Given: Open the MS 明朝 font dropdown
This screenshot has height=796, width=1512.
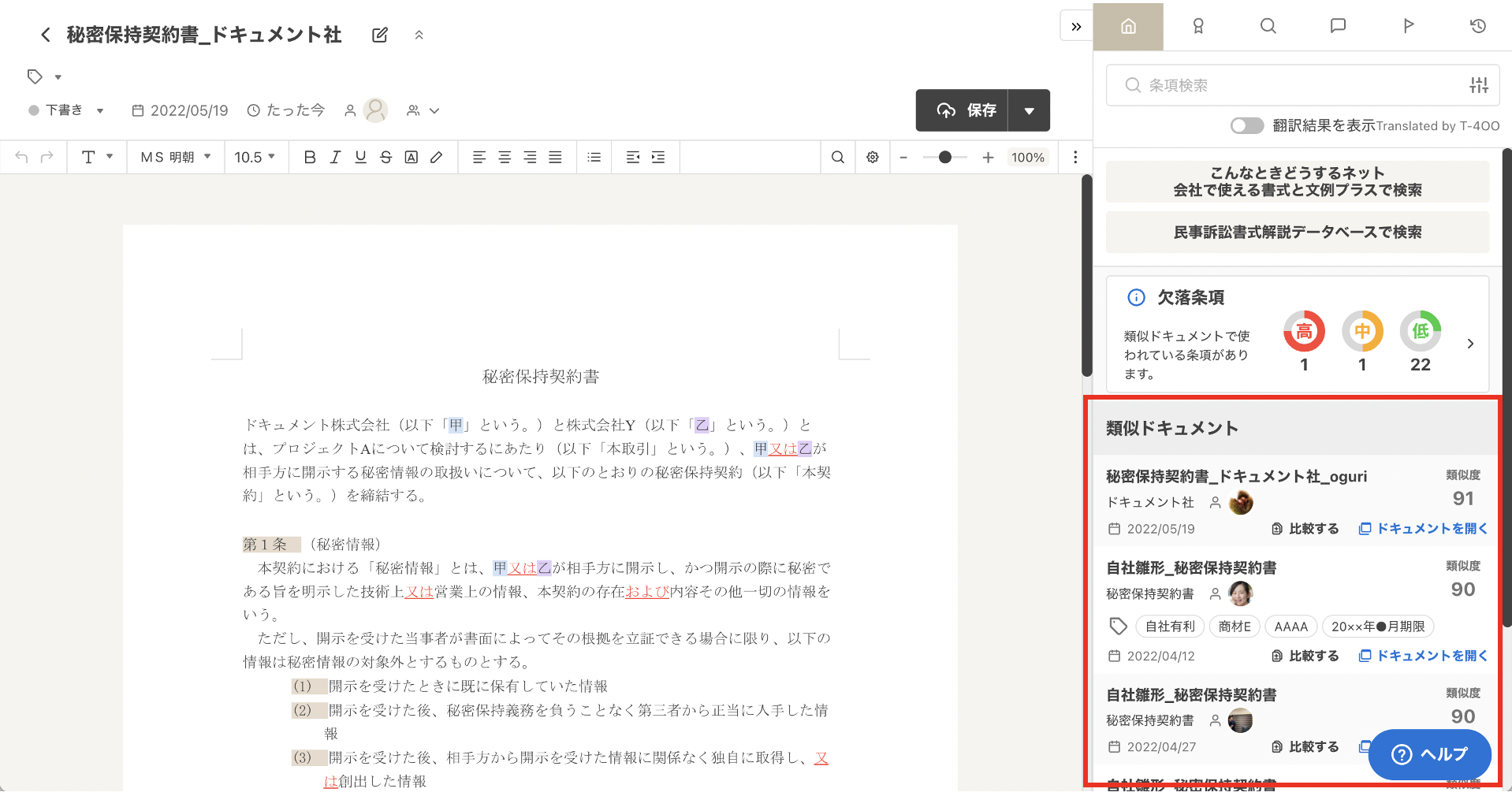Looking at the screenshot, I should point(176,158).
